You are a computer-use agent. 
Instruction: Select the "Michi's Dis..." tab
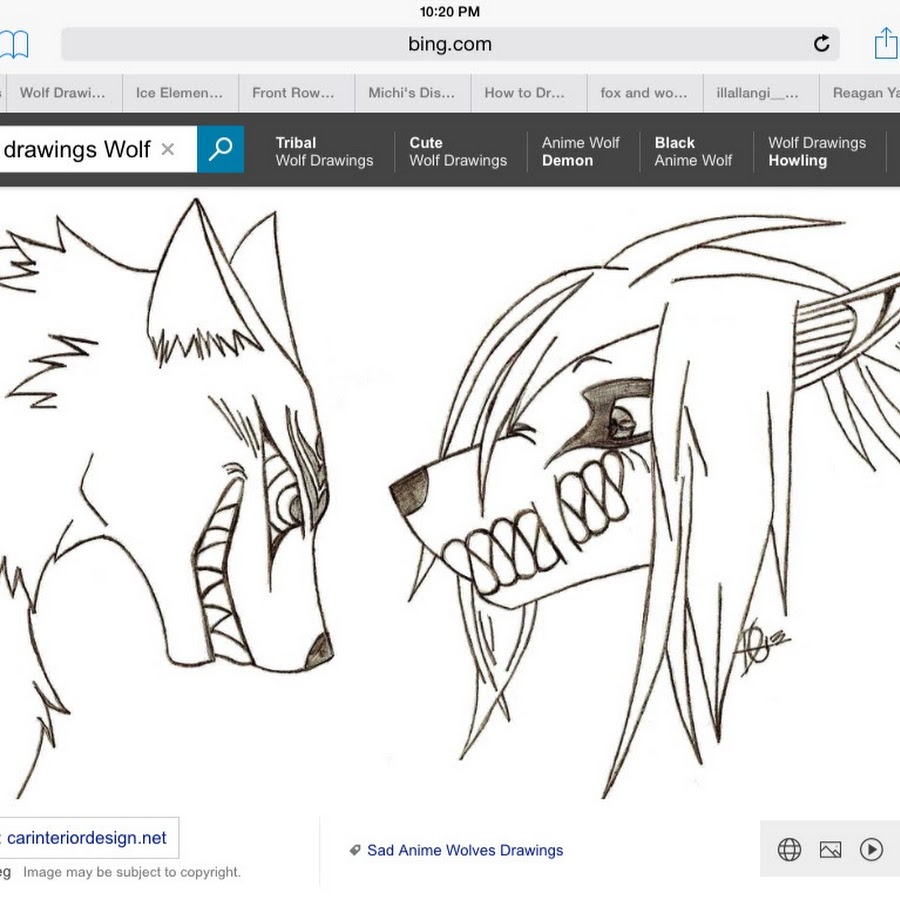411,93
